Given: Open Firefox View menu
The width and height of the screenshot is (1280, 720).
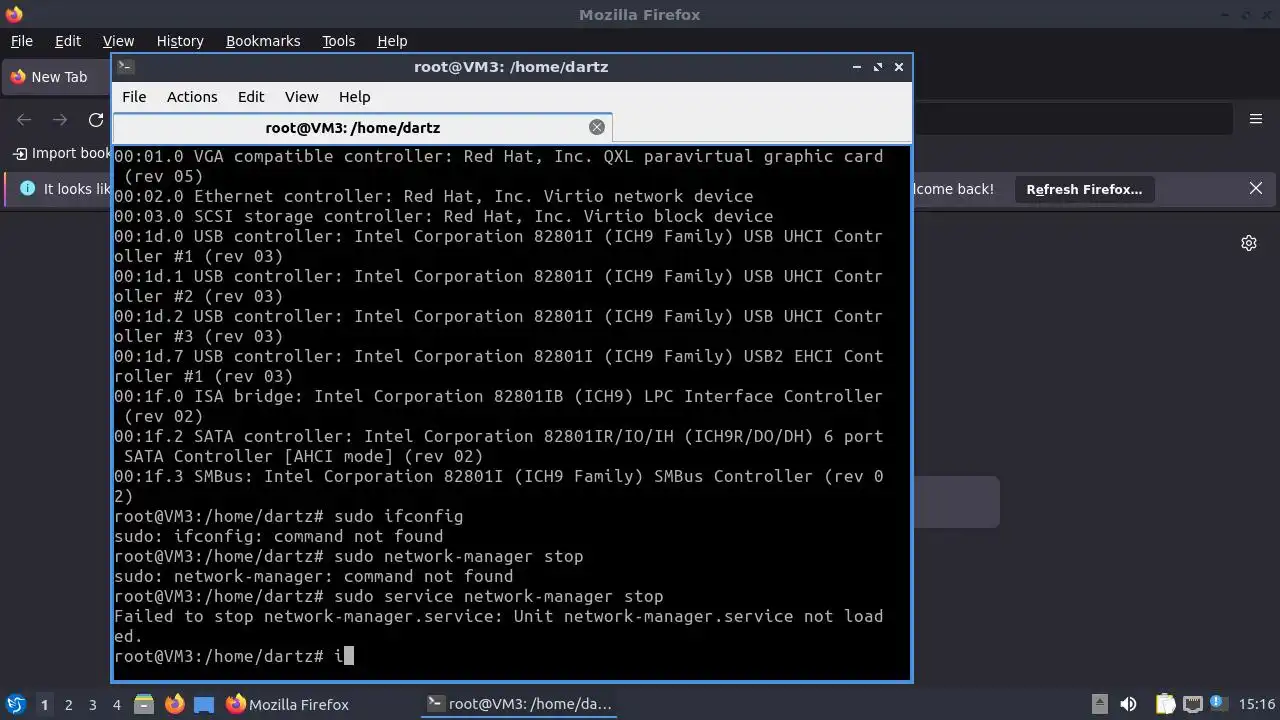Looking at the screenshot, I should click(x=118, y=41).
